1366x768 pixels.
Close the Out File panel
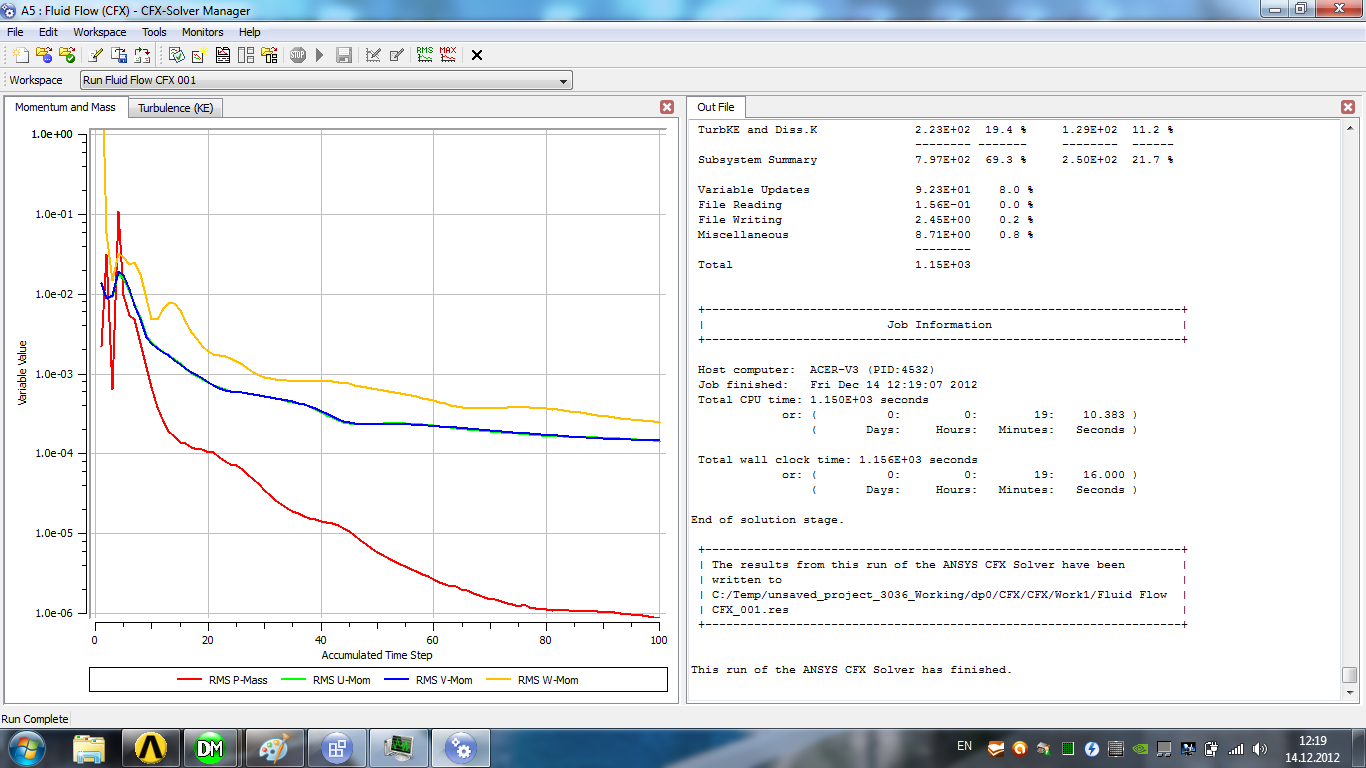[x=1348, y=107]
